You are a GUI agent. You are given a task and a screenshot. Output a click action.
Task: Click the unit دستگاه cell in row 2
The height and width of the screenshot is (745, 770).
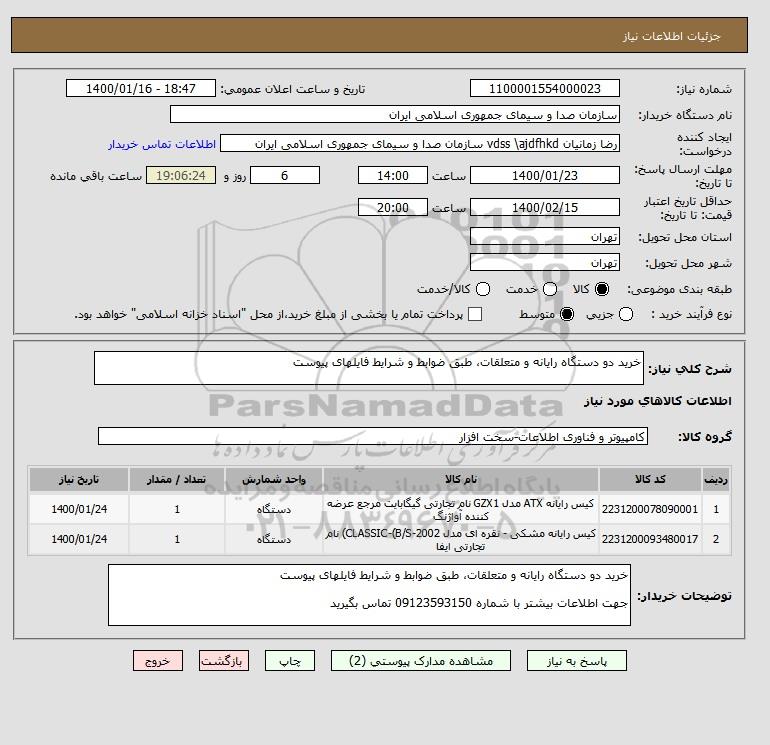click(274, 539)
